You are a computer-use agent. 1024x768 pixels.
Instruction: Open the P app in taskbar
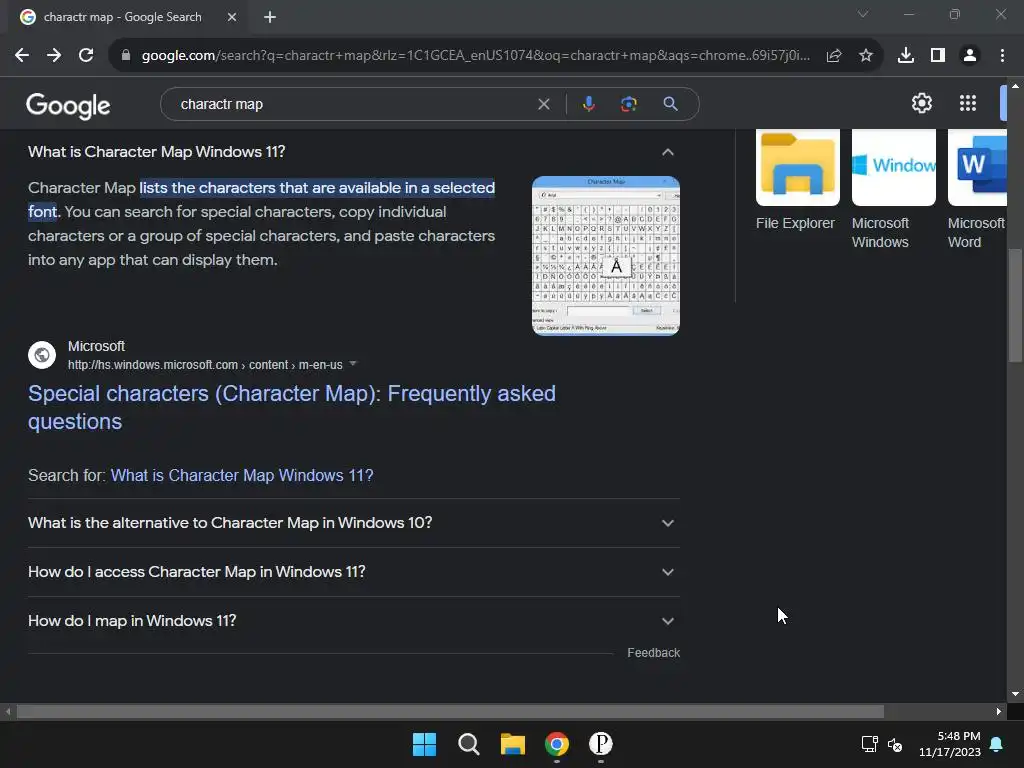(x=601, y=744)
